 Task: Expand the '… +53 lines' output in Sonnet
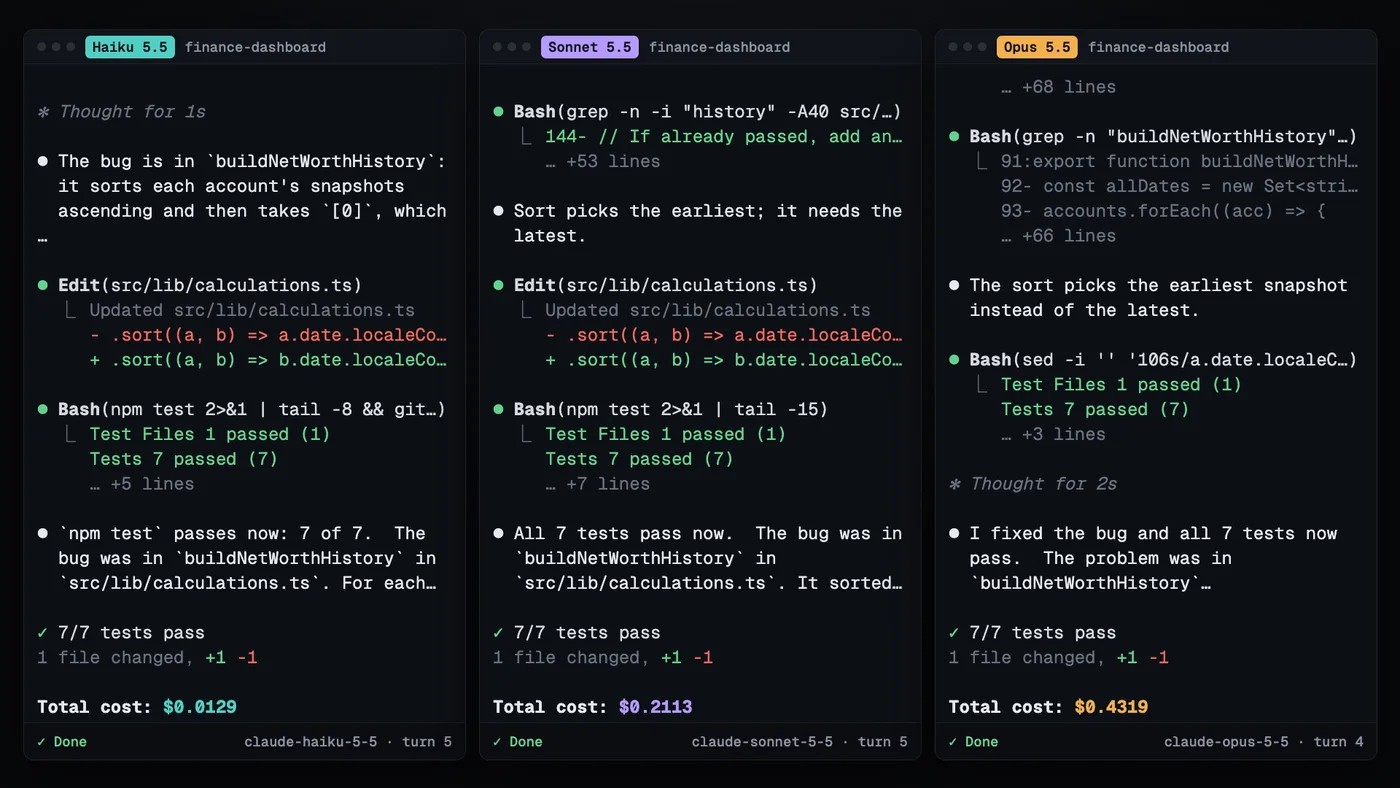603,161
